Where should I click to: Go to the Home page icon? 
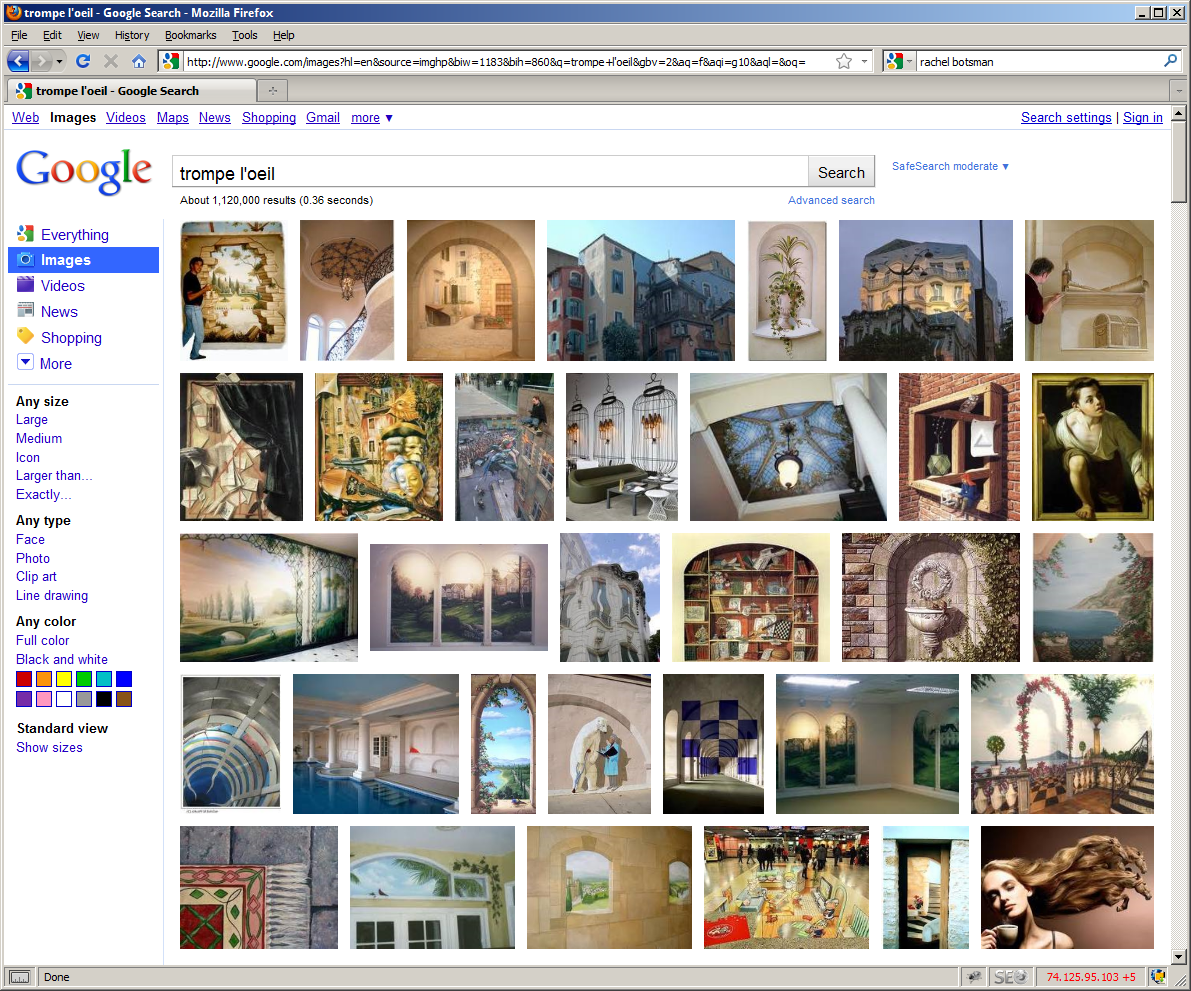point(138,62)
